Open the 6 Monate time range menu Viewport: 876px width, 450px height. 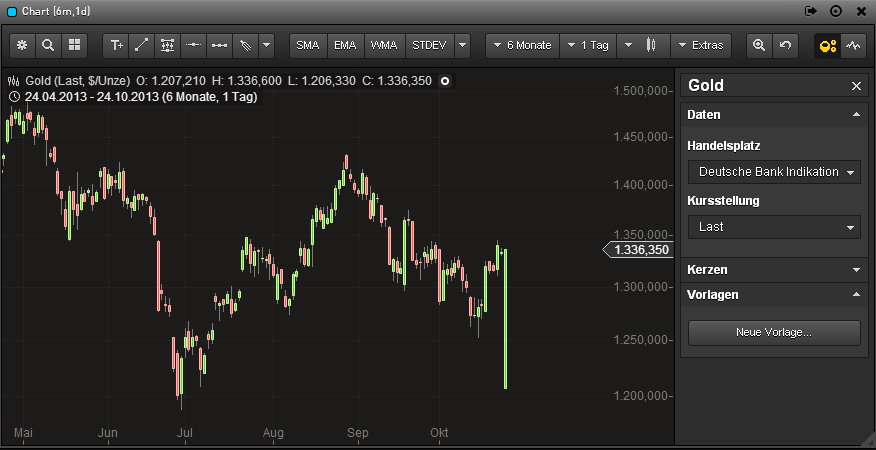(x=521, y=45)
